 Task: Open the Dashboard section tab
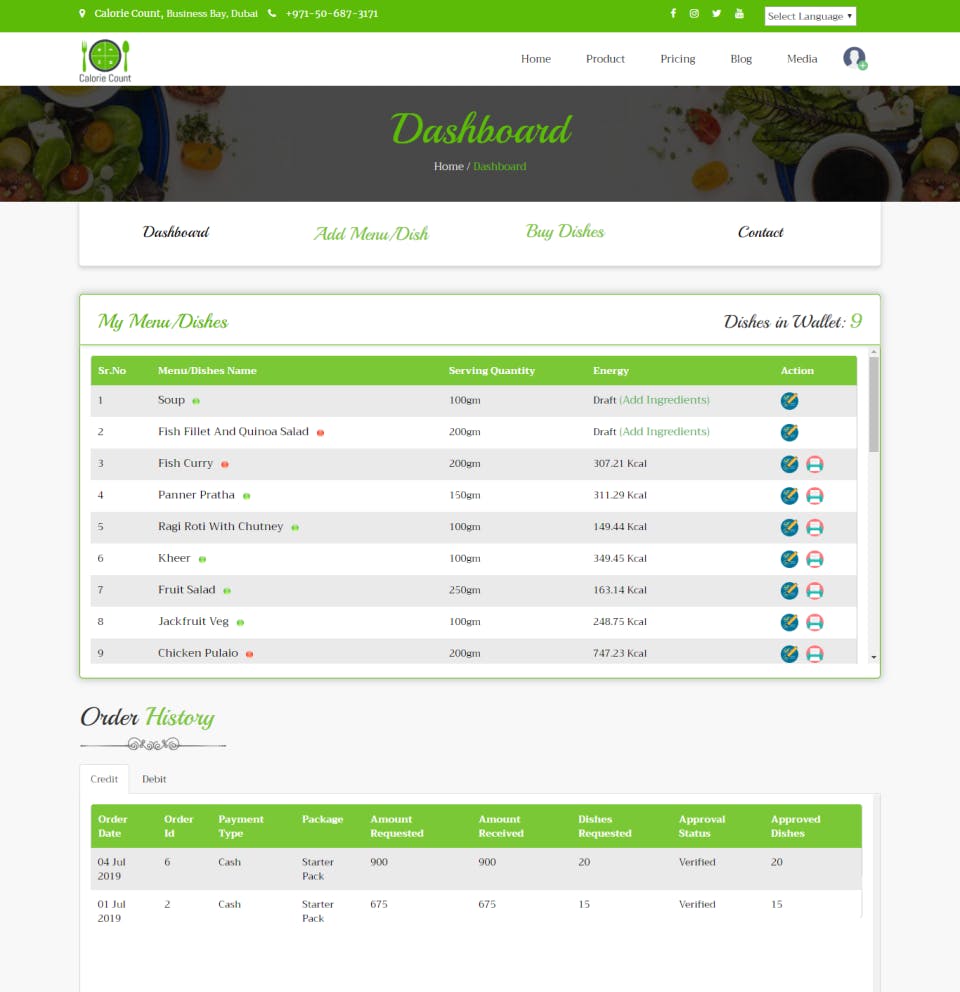click(x=176, y=232)
